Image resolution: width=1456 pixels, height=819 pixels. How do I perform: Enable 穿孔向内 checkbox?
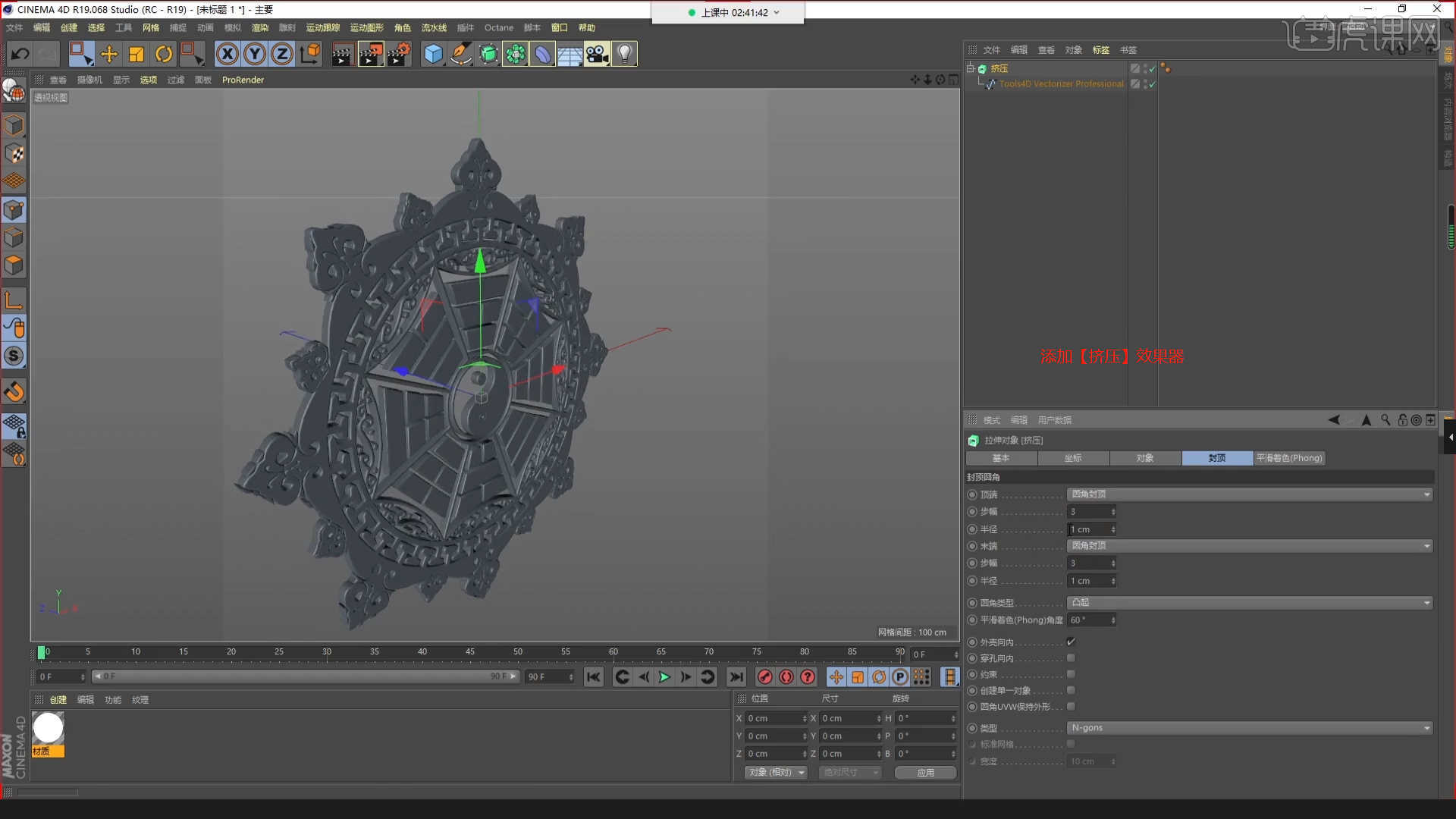(1071, 658)
